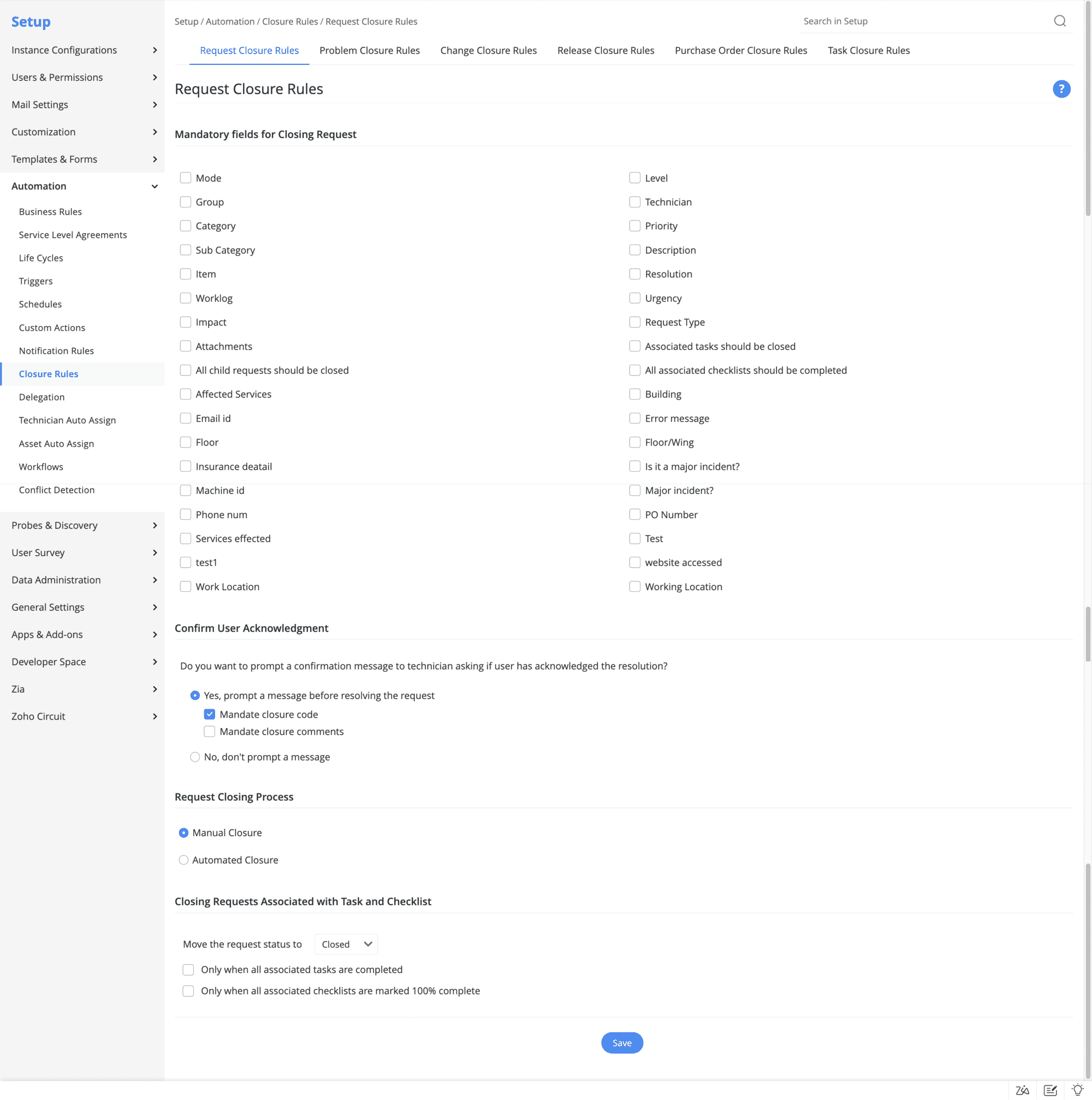Open the Triggers automation menu item

[35, 281]
